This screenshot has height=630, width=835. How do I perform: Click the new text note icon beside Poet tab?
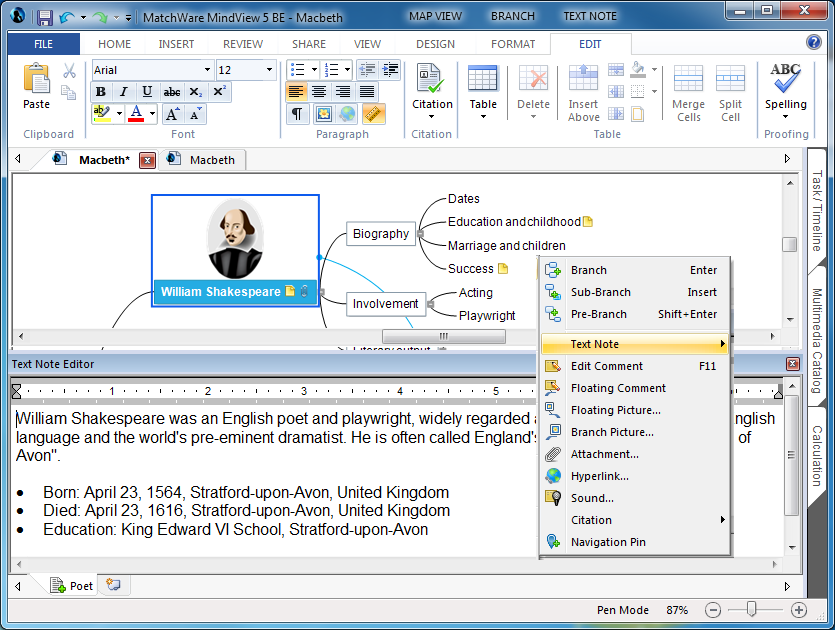point(113,585)
